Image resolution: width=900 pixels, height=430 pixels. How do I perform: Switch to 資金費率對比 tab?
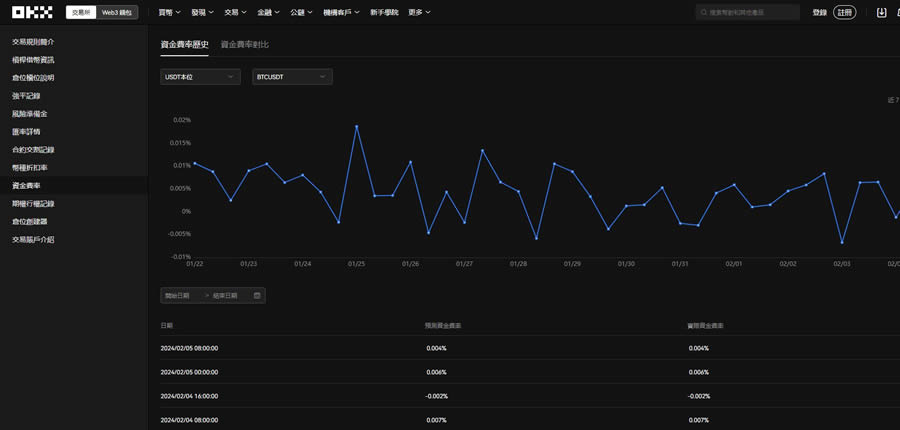click(x=244, y=45)
